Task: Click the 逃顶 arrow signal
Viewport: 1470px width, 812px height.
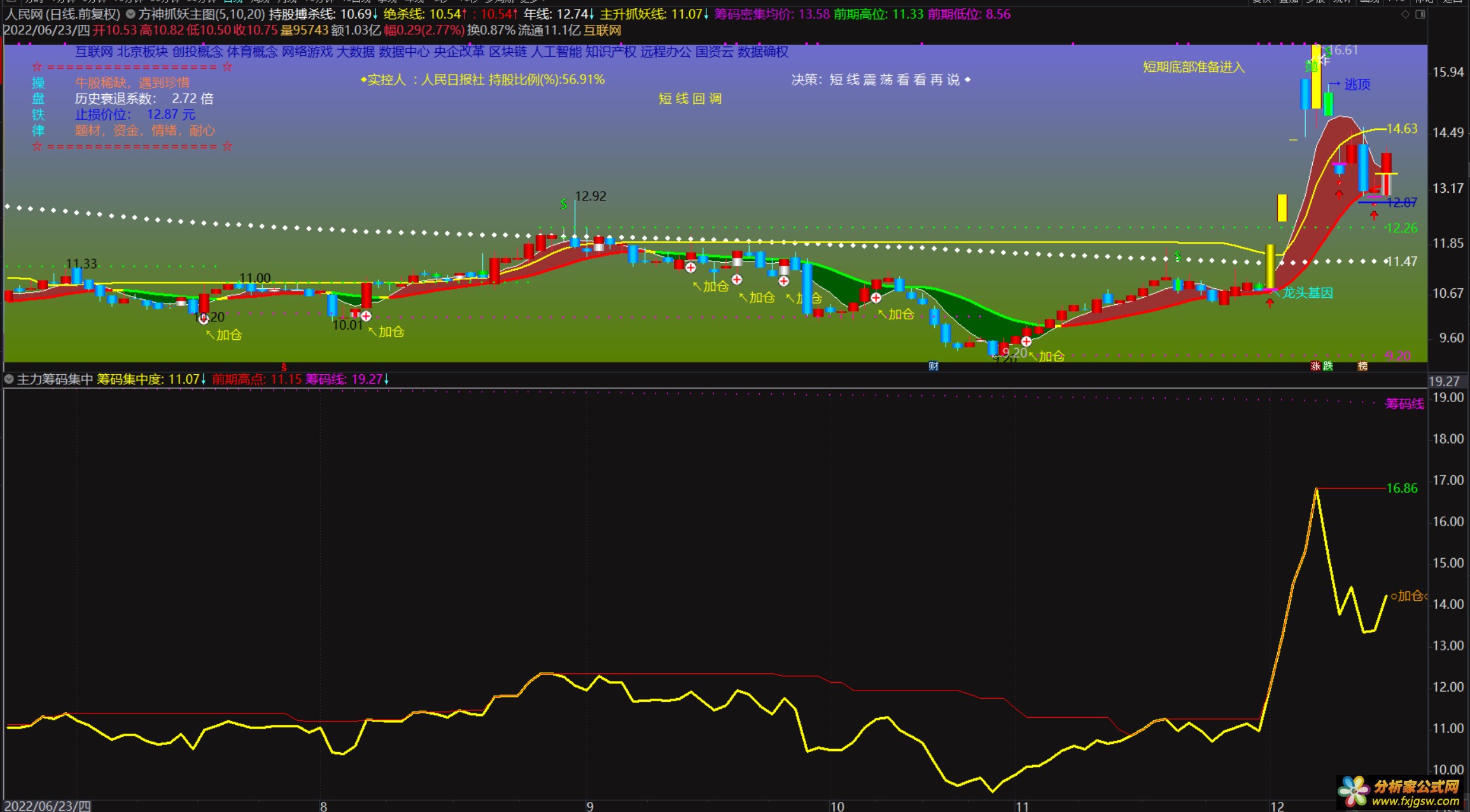Action: pos(1349,85)
